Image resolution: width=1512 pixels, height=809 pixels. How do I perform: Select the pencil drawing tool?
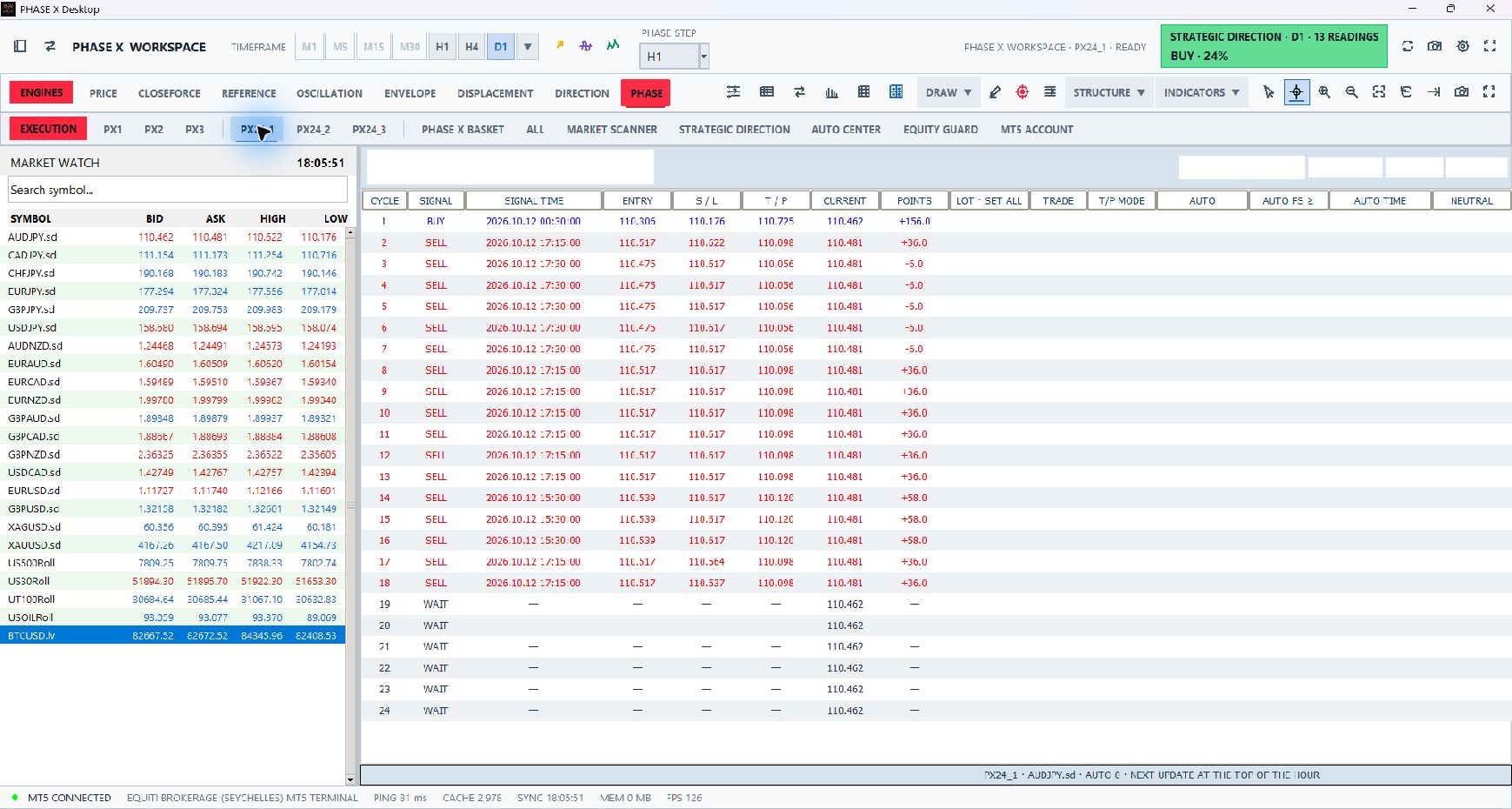996,92
